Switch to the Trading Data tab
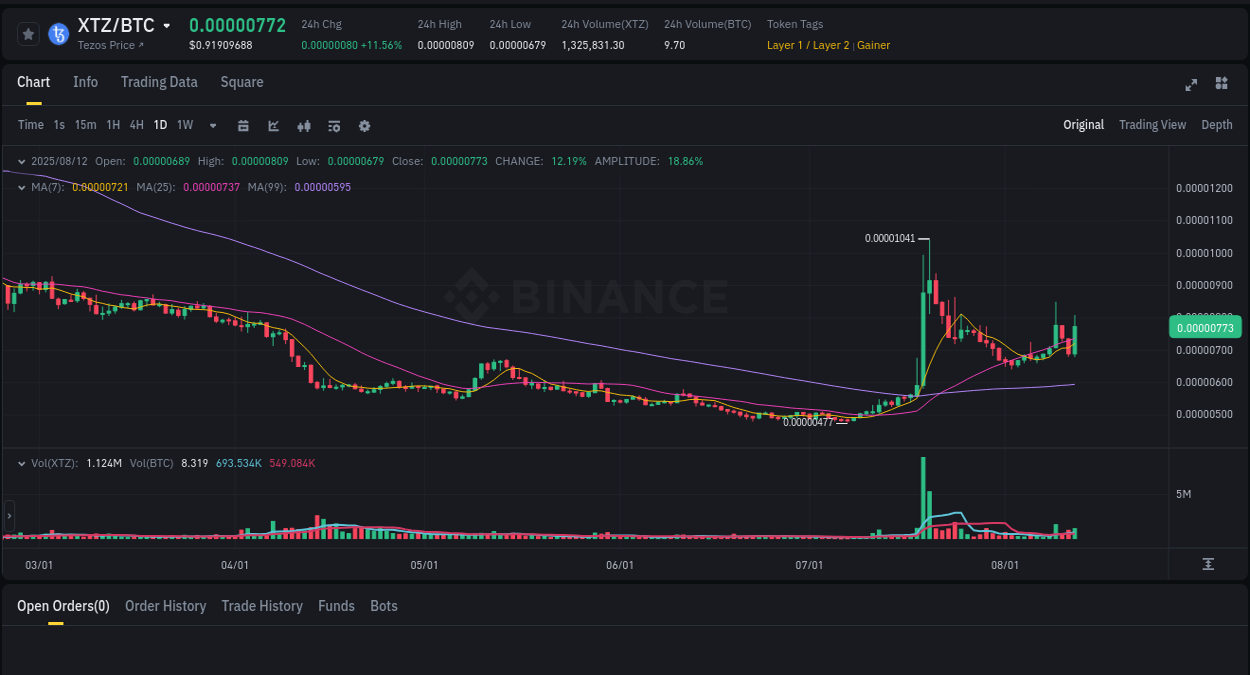The image size is (1250, 675). pos(159,82)
